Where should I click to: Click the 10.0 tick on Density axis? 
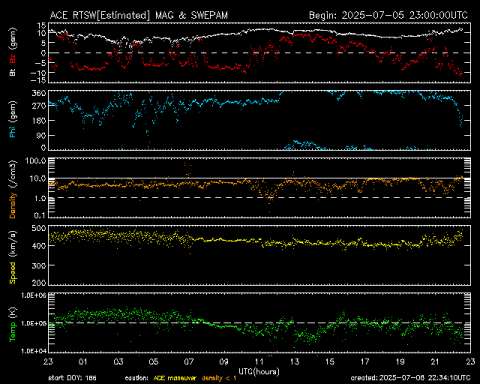tap(38, 179)
